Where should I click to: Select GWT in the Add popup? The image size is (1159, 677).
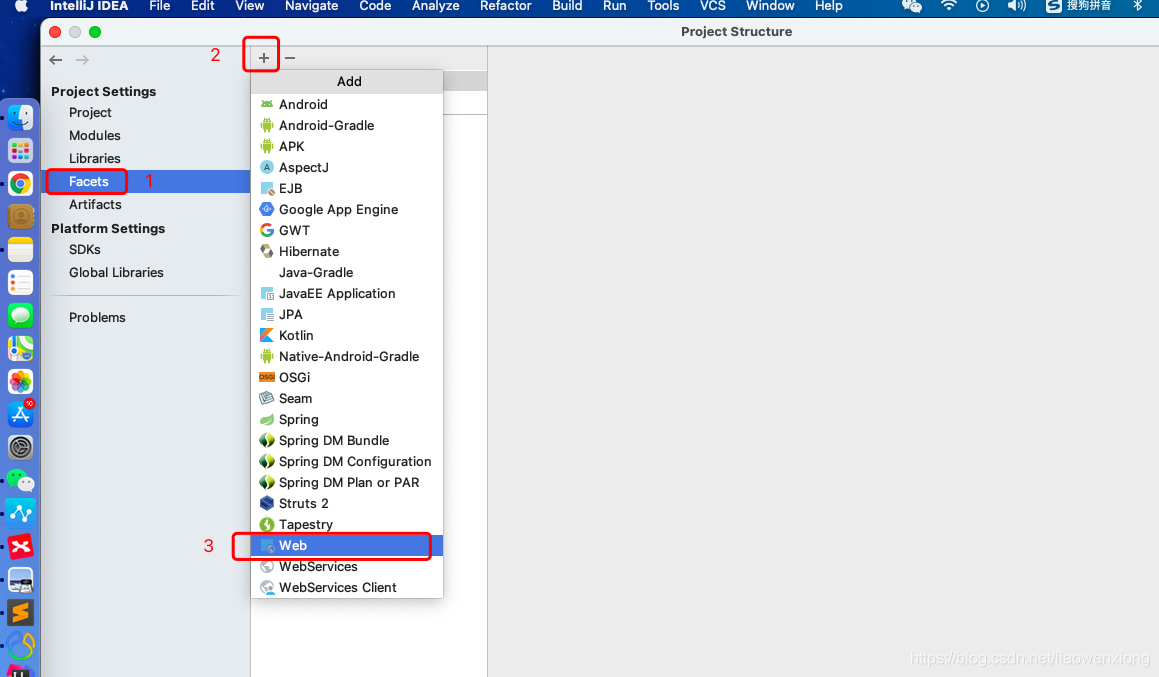347,231
